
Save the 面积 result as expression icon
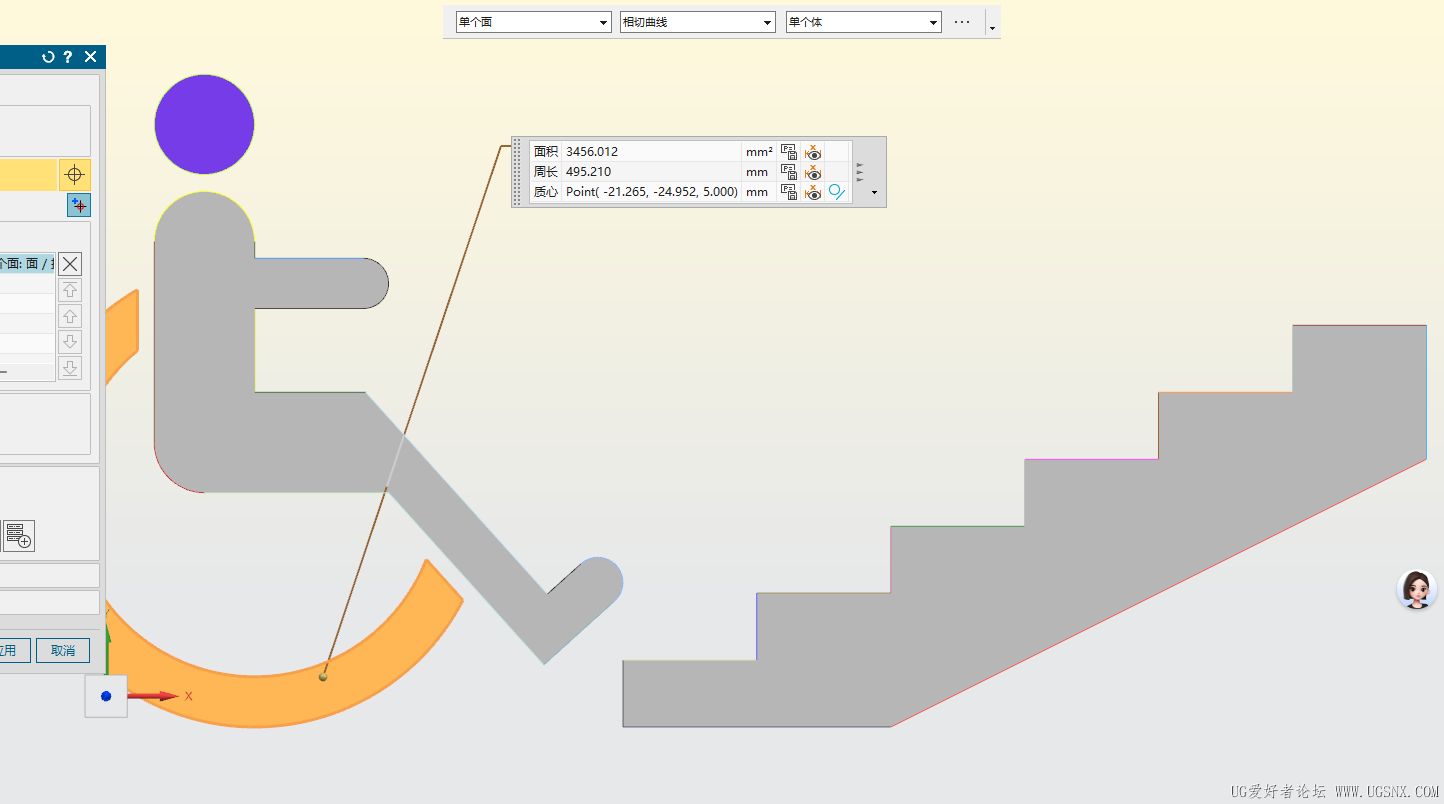789,152
